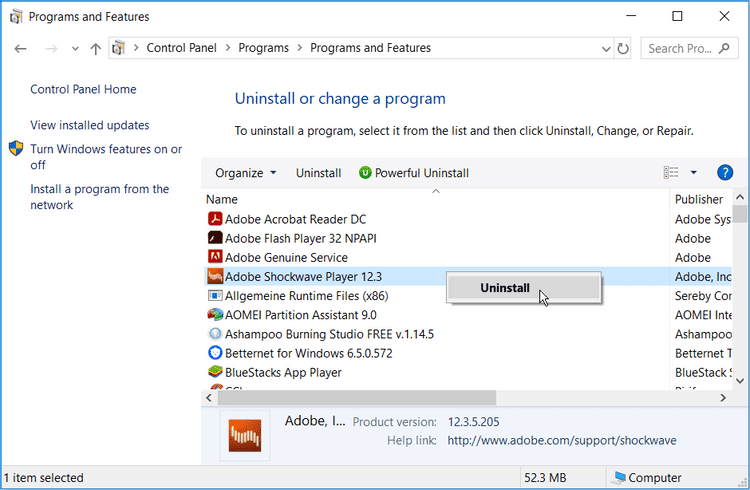Click the BlueStacks App Player icon
750x490 pixels.
click(215, 372)
